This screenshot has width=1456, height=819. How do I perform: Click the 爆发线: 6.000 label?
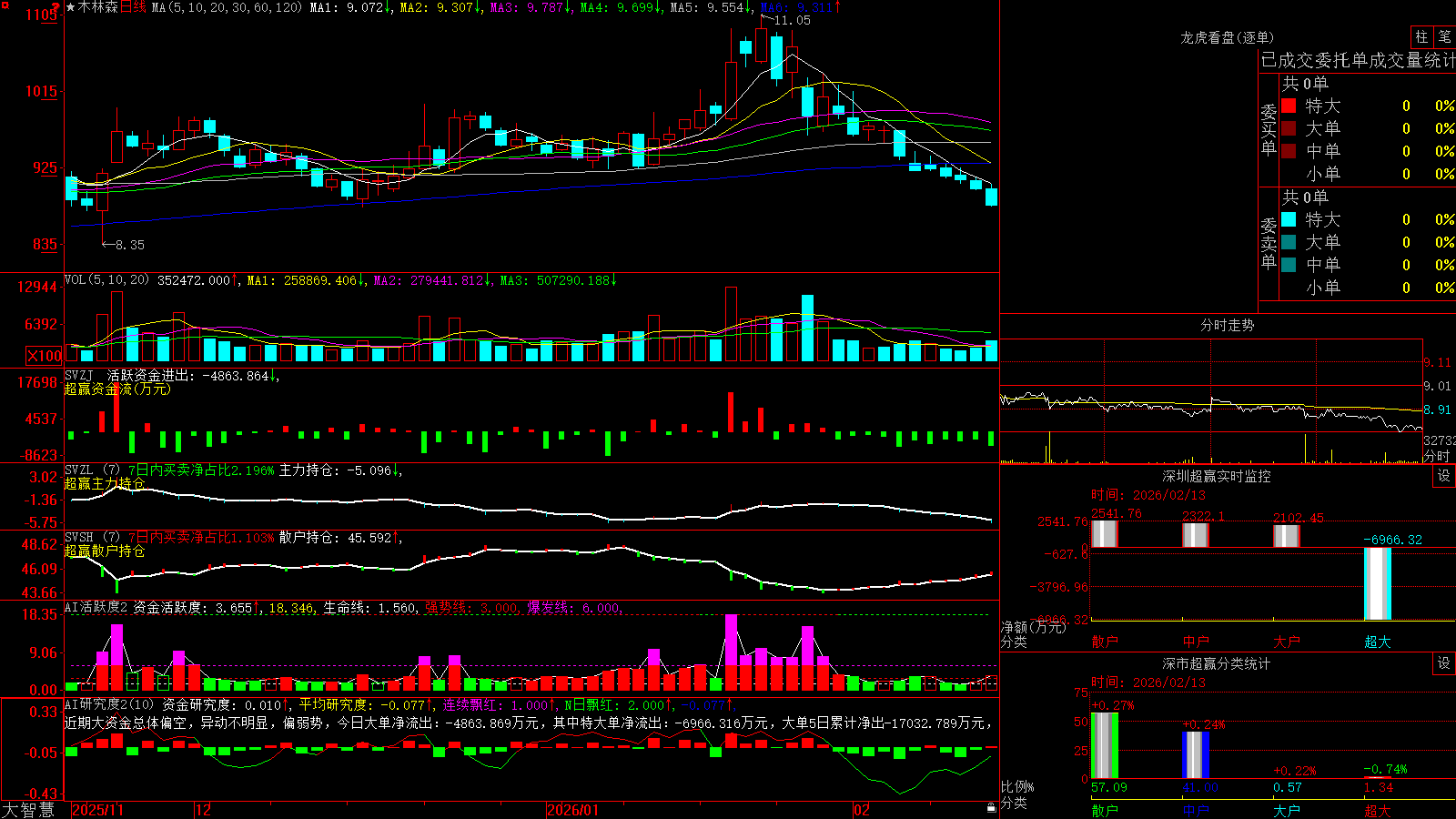click(x=573, y=608)
